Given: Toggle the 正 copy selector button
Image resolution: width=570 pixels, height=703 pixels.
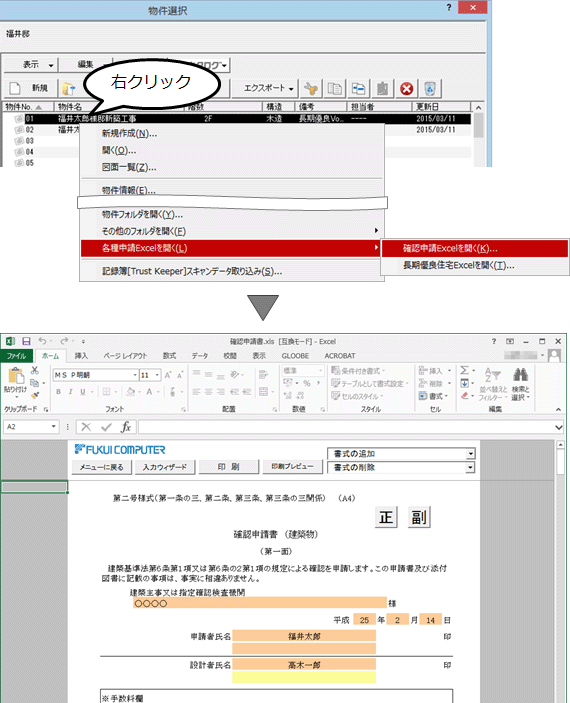Looking at the screenshot, I should (385, 517).
